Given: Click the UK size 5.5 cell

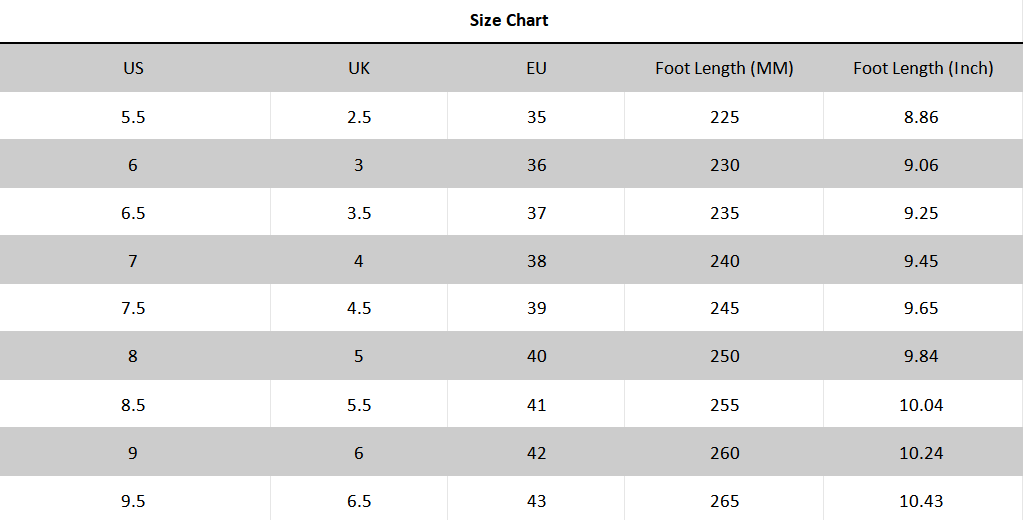Looking at the screenshot, I should [x=359, y=405].
